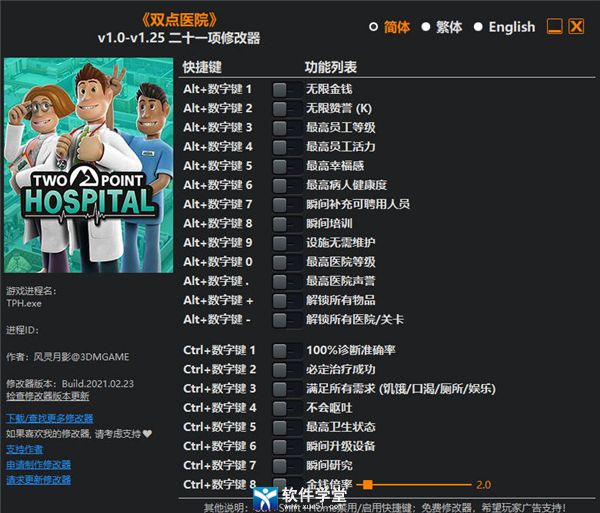Enable 最高幸福感 switch
The image size is (600, 513).
(287, 166)
